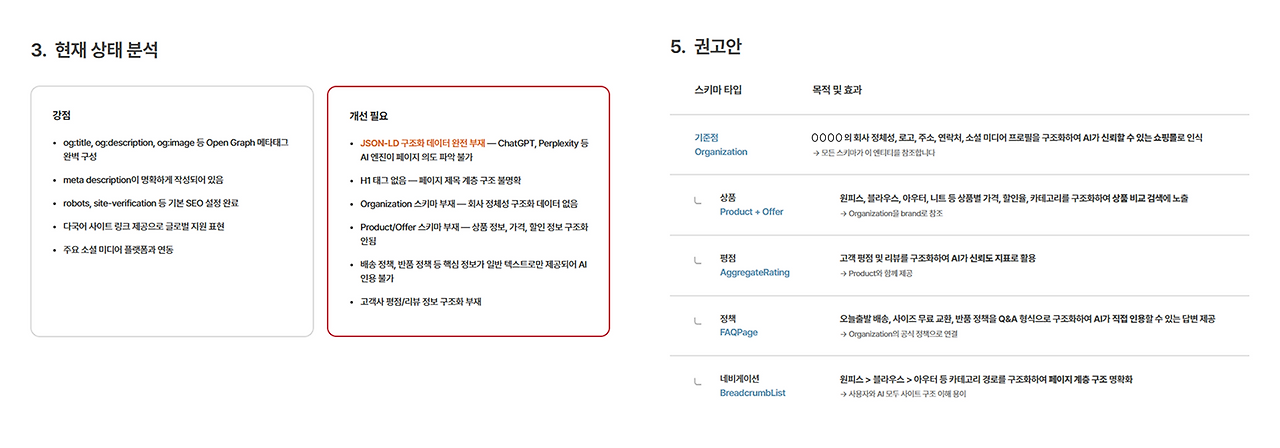Click the '5. 권고안' heading
The height and width of the screenshot is (448, 1280).
point(705,46)
